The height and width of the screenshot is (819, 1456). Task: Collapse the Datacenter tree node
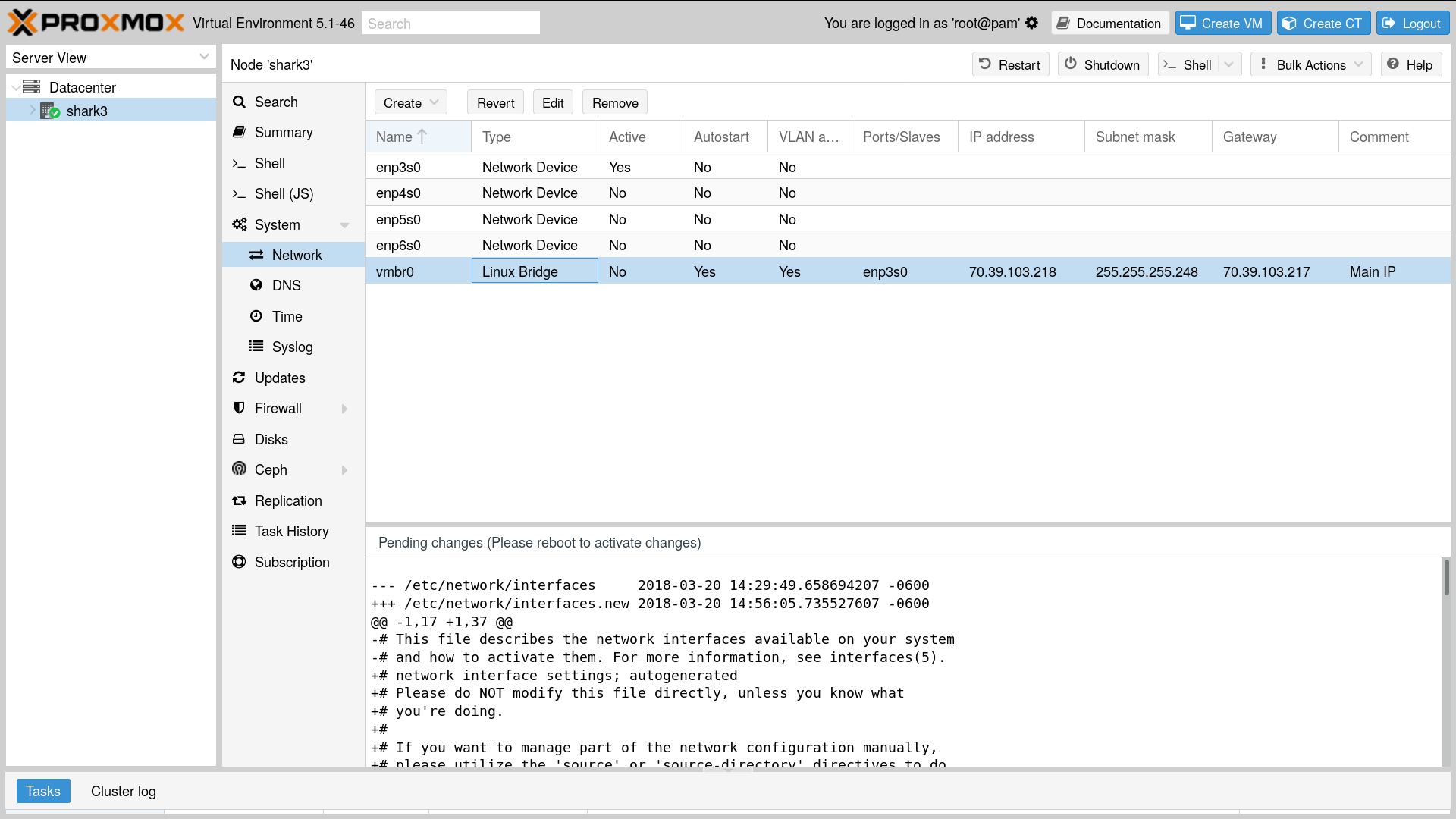pos(16,87)
